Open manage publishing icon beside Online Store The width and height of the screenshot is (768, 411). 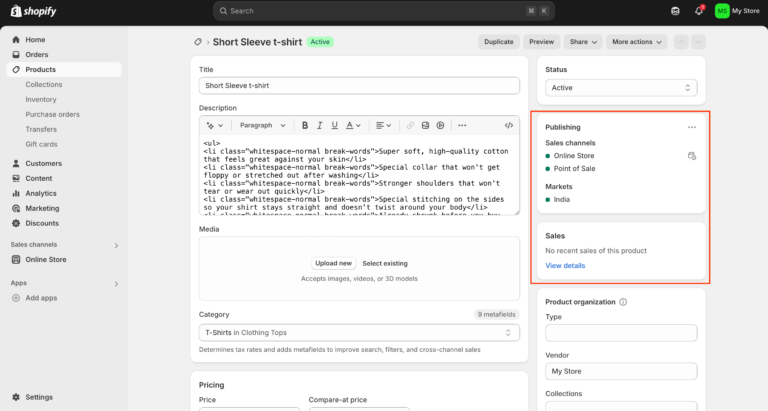click(x=691, y=156)
